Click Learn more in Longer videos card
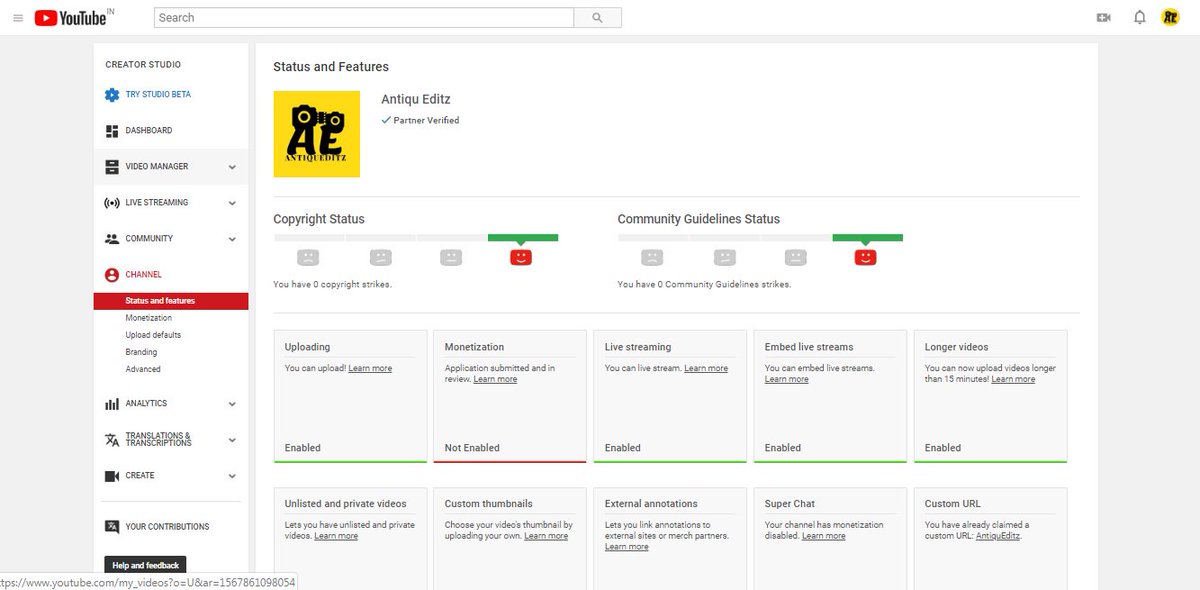 [x=1013, y=380]
